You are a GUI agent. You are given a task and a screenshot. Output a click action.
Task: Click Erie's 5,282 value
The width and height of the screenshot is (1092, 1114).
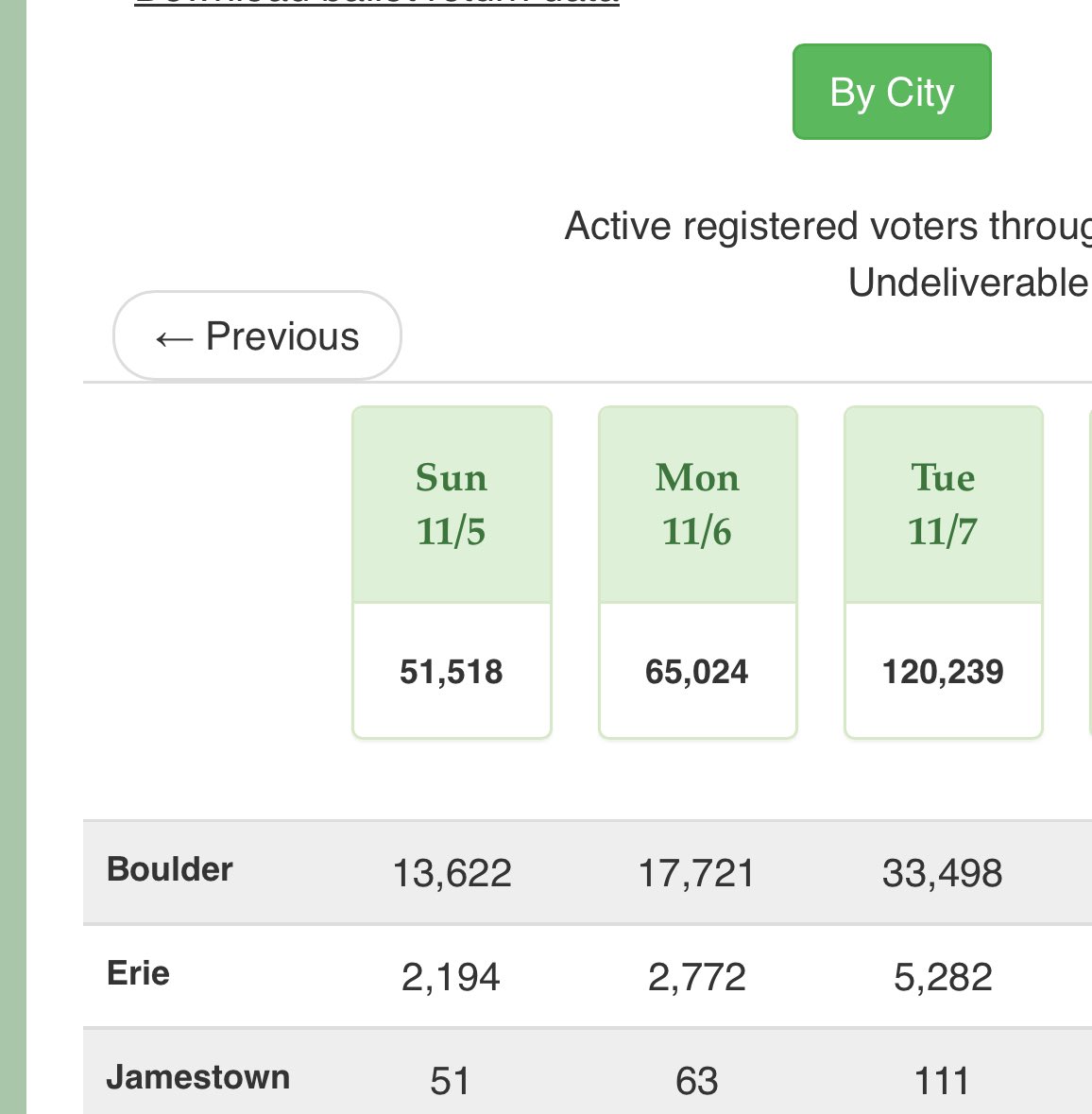943,977
